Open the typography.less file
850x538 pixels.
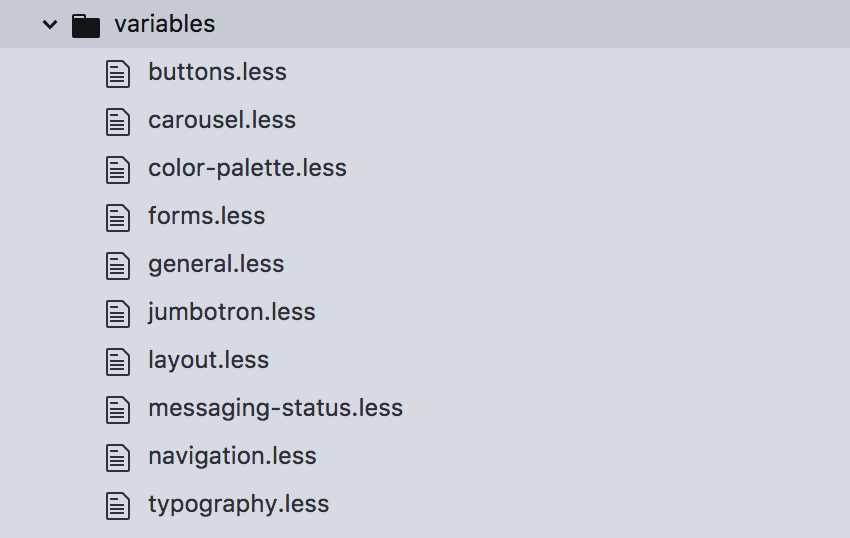click(x=238, y=504)
